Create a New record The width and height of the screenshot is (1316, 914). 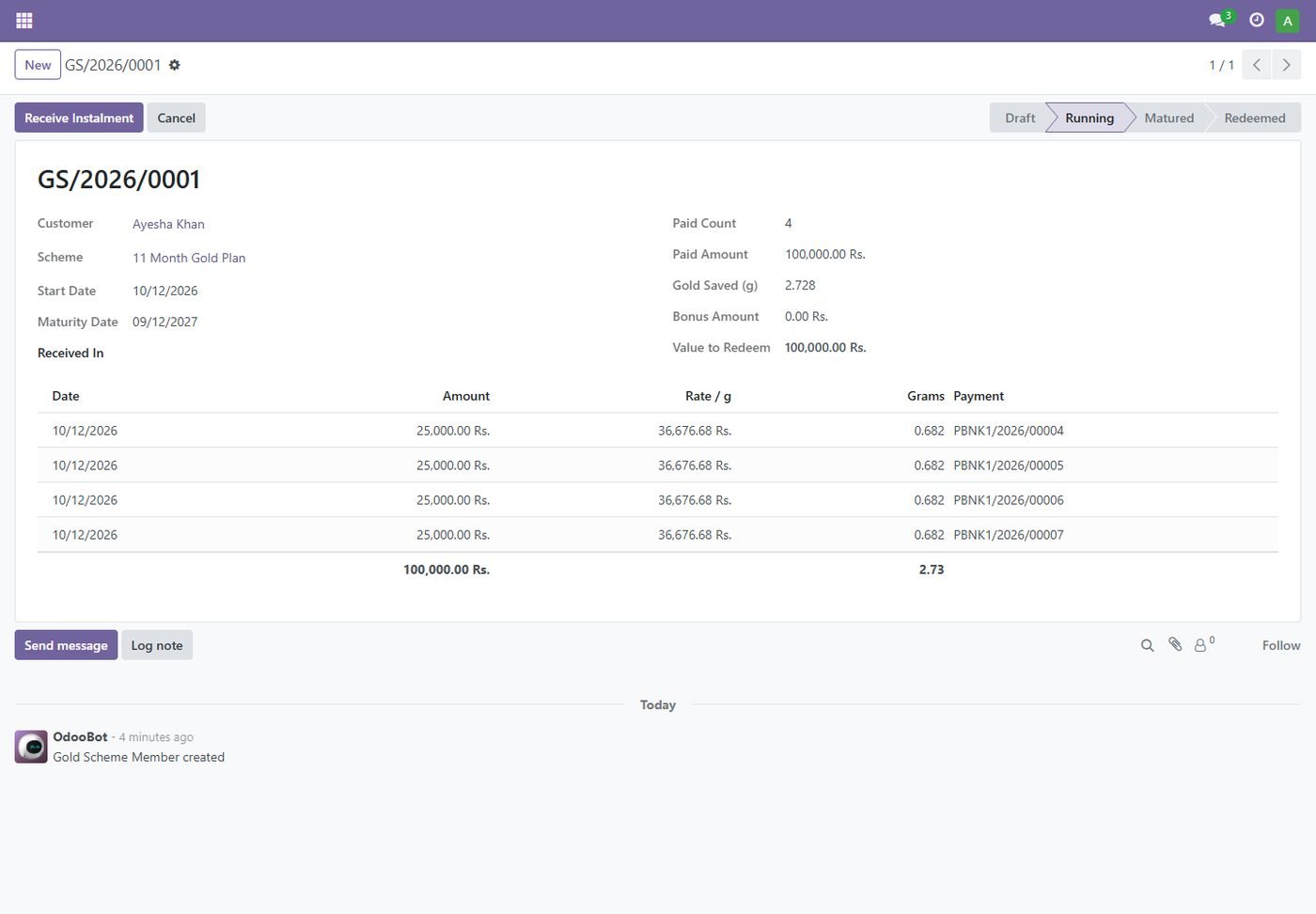[38, 65]
